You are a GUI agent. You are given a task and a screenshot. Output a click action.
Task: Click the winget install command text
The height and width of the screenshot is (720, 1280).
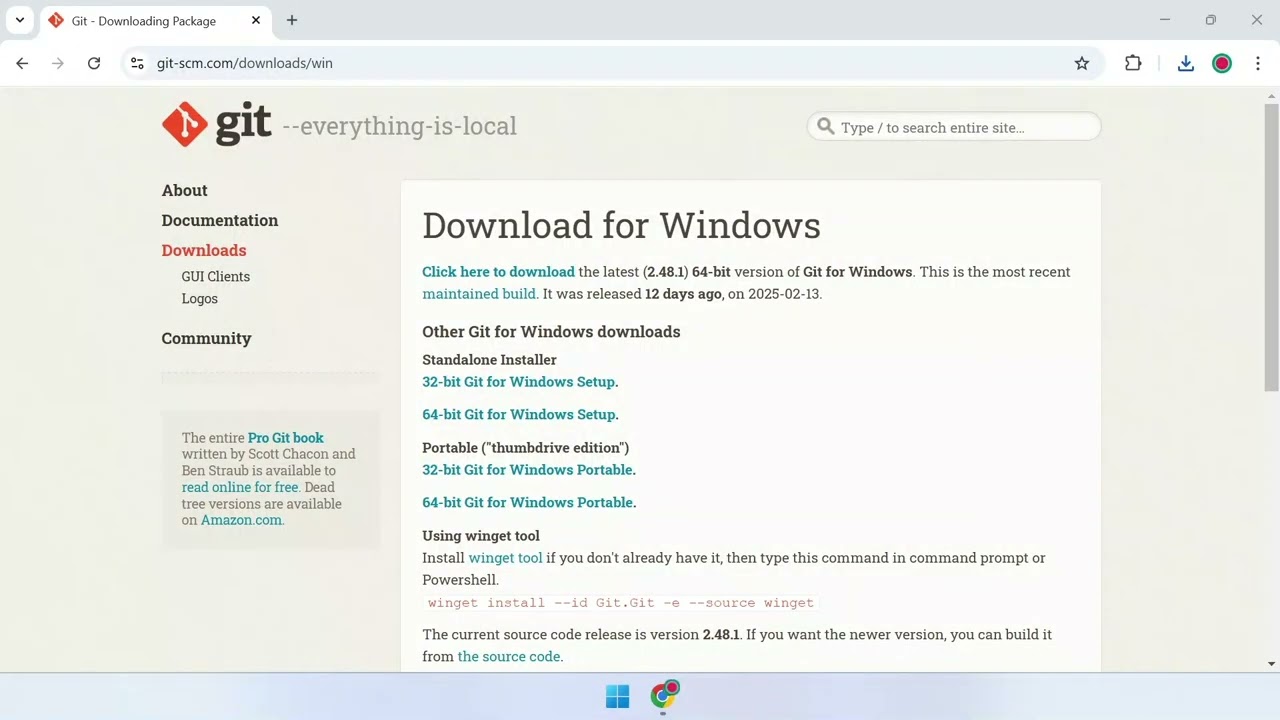[x=621, y=603]
